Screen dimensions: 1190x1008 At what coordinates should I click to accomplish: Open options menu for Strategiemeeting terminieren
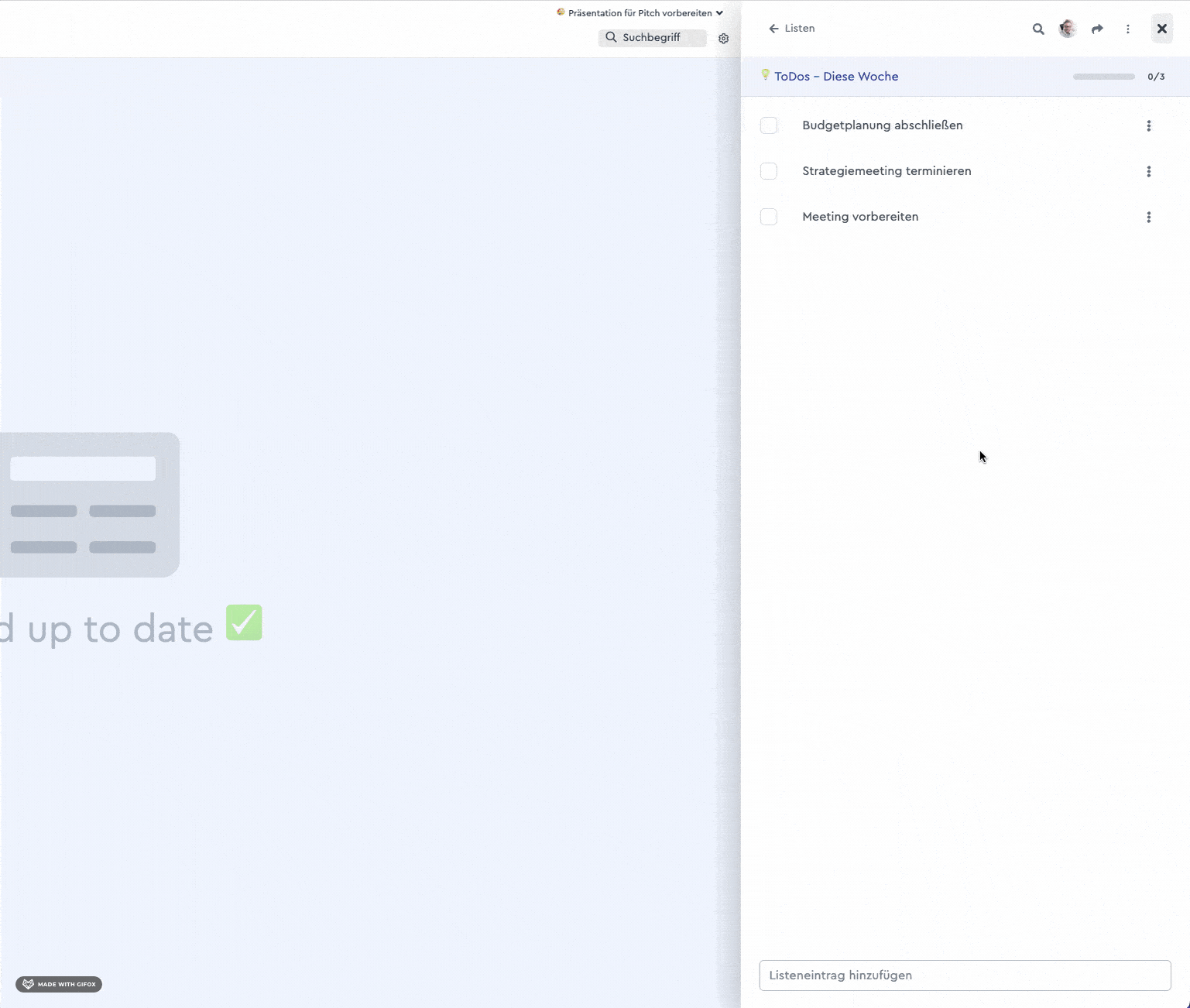(1148, 172)
